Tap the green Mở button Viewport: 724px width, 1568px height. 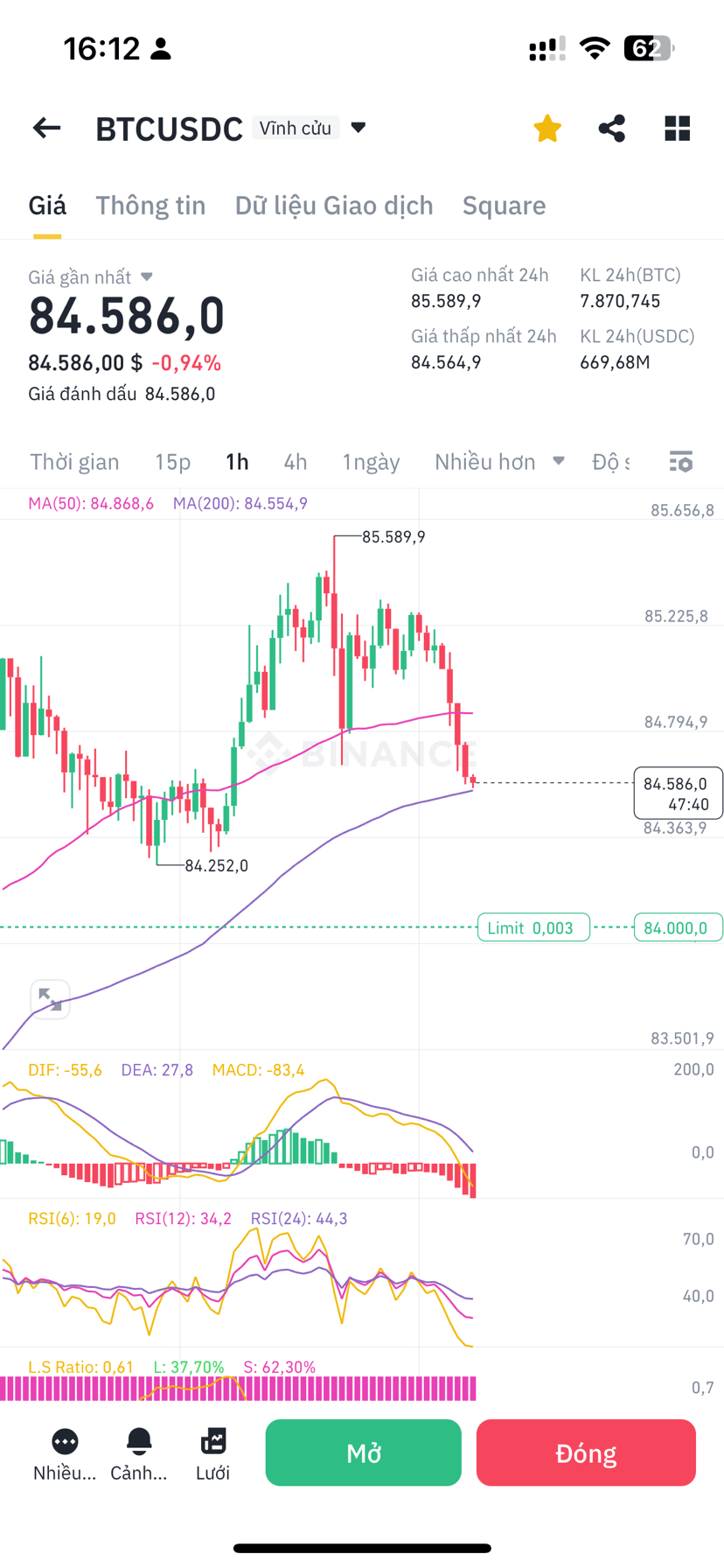pyautogui.click(x=364, y=1452)
